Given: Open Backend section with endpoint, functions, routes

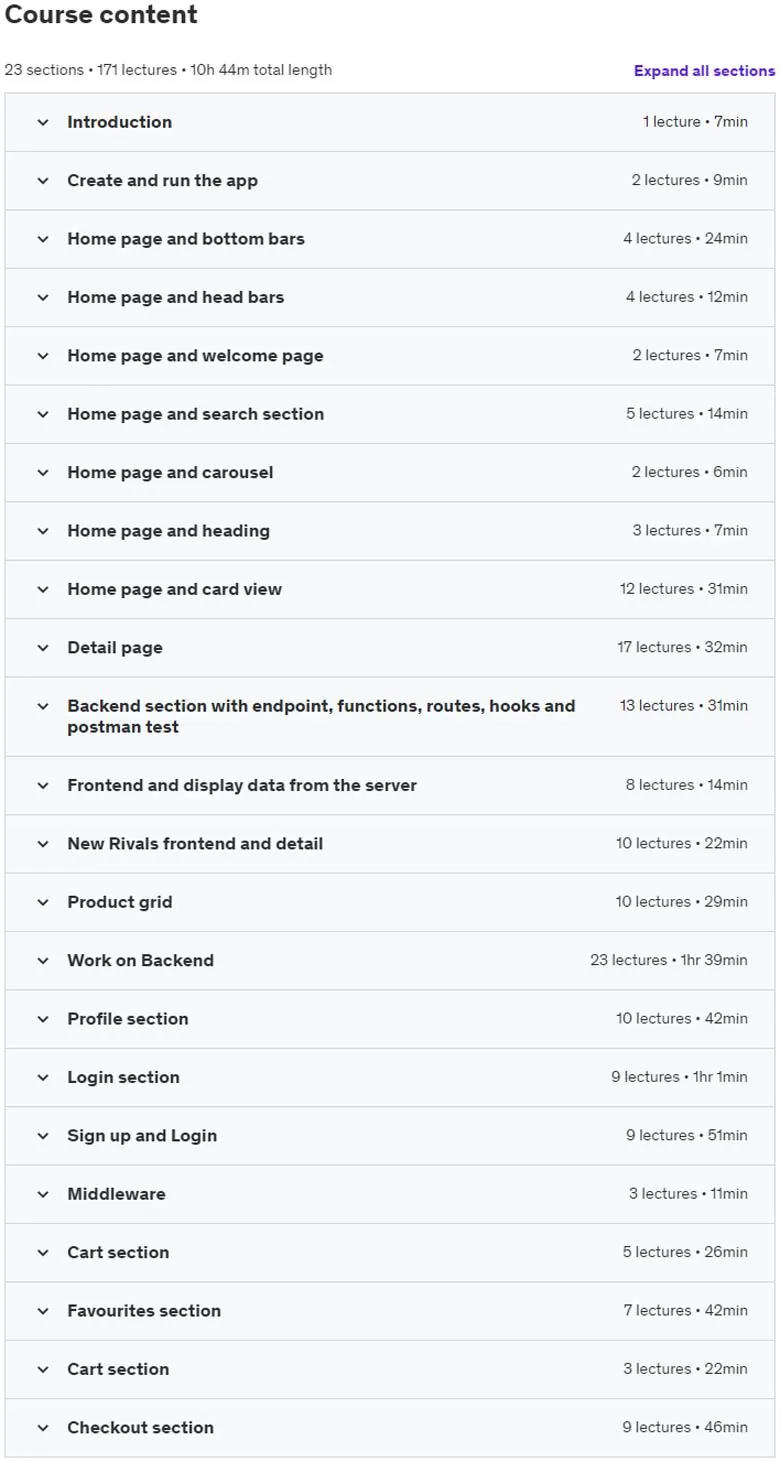Looking at the screenshot, I should pos(390,716).
